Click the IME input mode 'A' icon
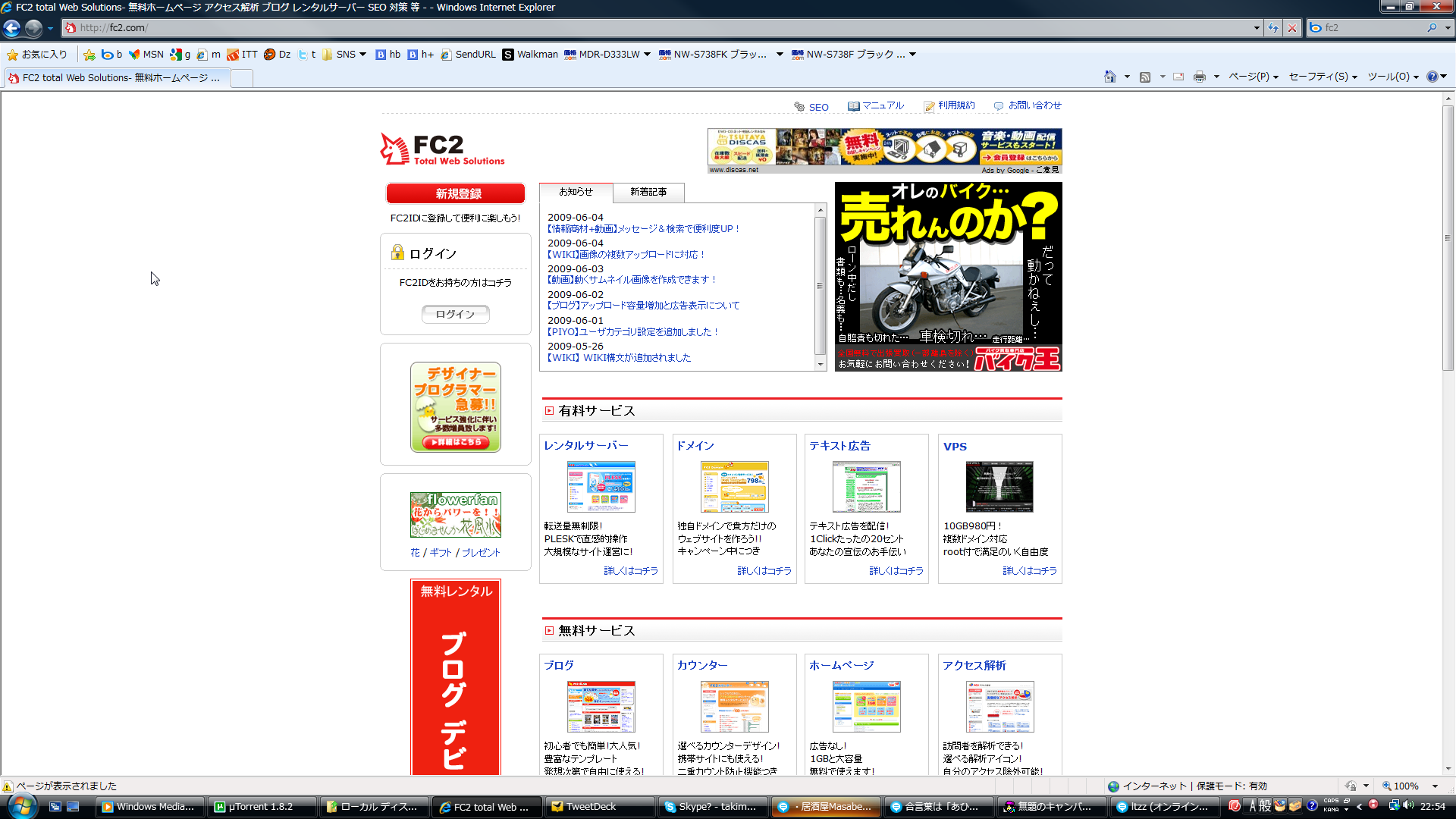 tap(1253, 807)
